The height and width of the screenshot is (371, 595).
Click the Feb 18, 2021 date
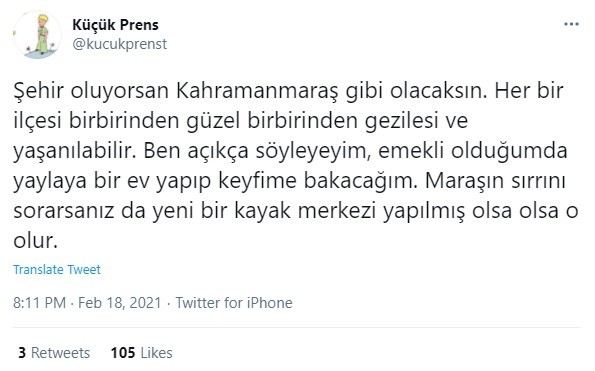coord(120,303)
